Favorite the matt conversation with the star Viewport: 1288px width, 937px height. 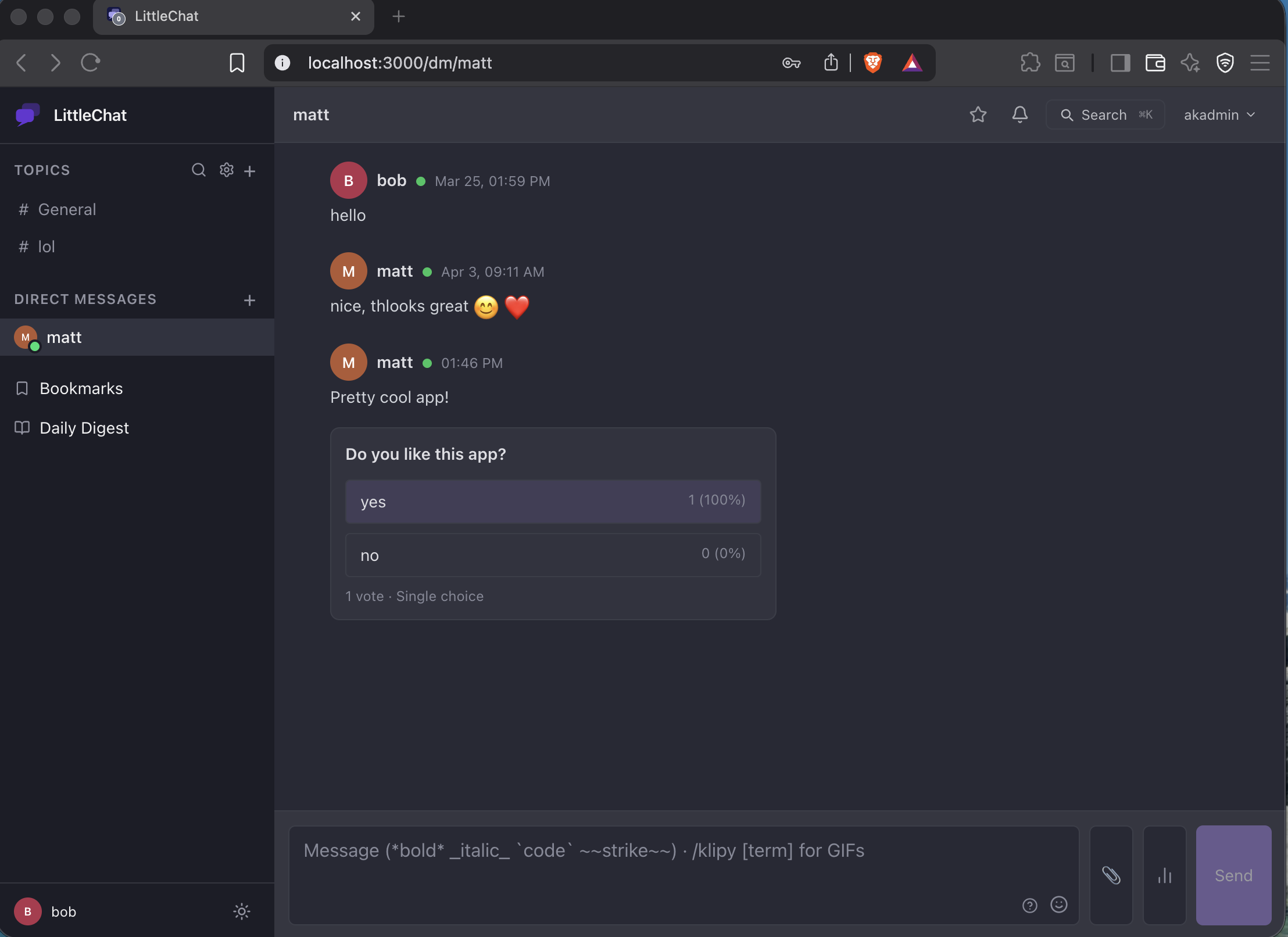tap(978, 115)
